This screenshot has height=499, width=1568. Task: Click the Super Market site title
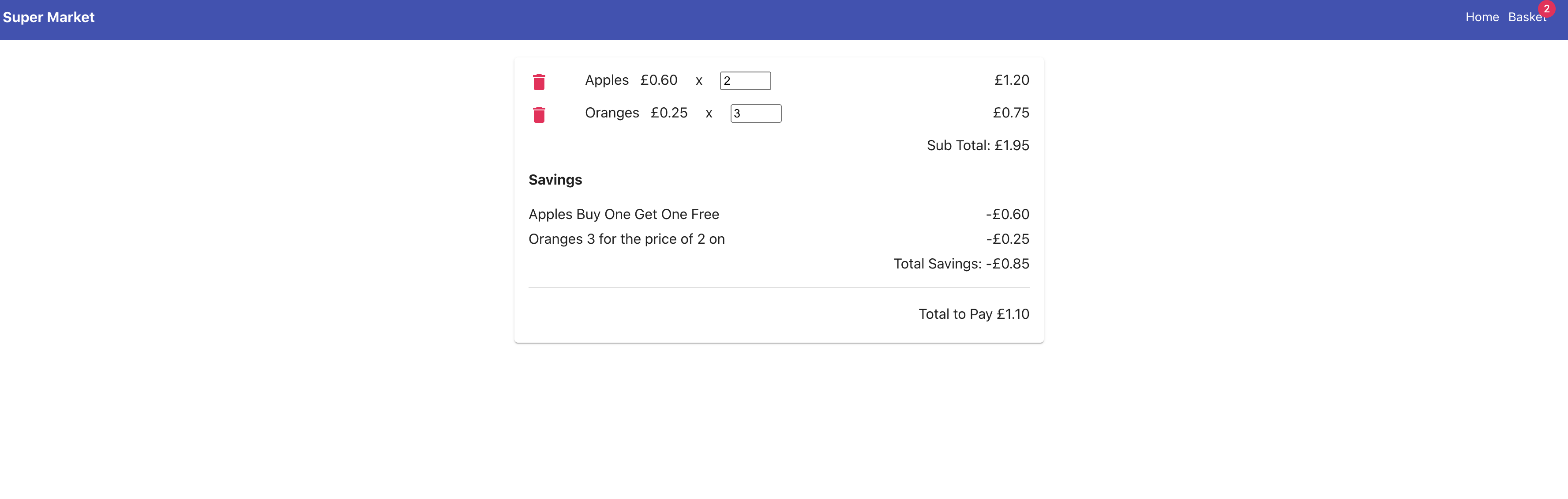coord(49,17)
